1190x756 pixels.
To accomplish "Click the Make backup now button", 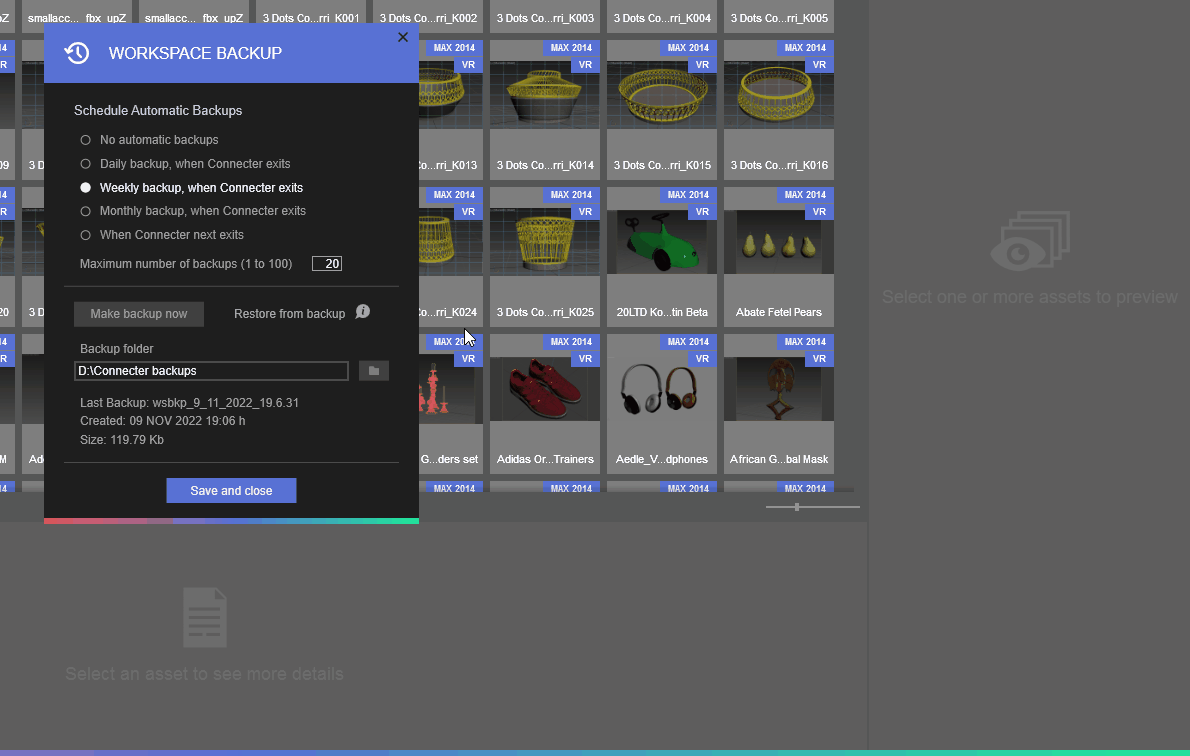I will point(139,314).
